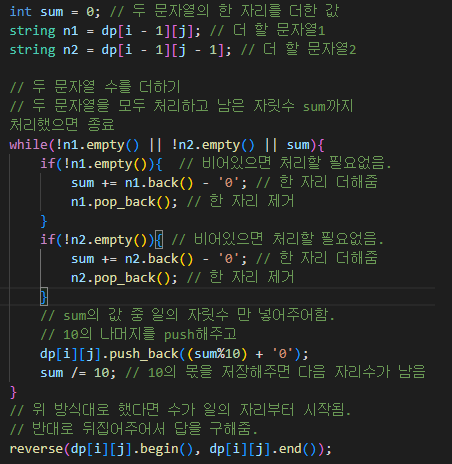Click 'sum /= 10;' statement
This screenshot has width=452, height=464.
click(78, 373)
